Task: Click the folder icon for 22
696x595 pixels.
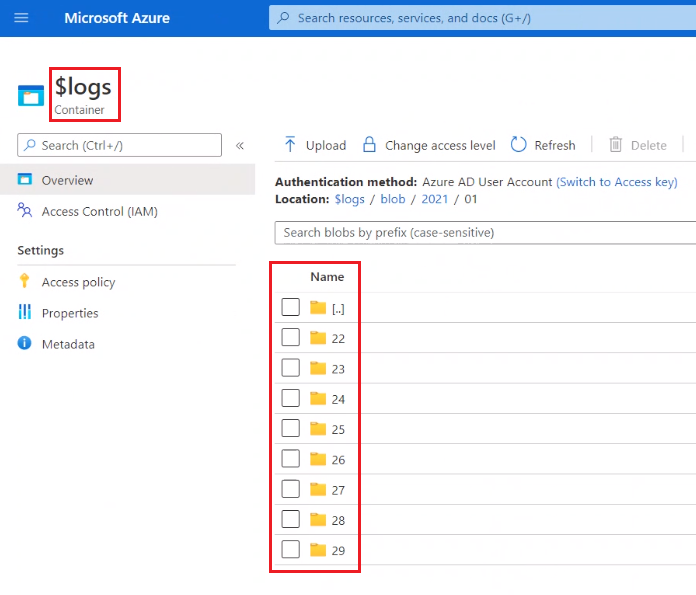Action: pyautogui.click(x=318, y=338)
